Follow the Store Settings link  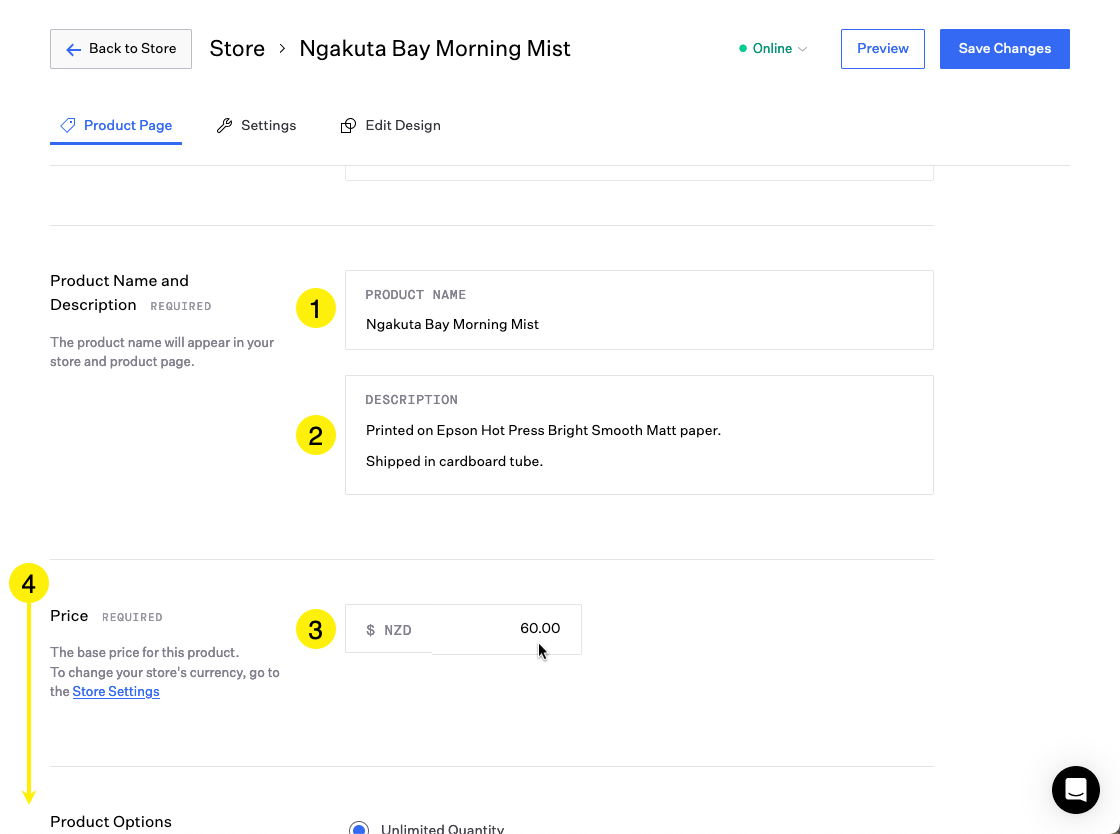click(116, 691)
